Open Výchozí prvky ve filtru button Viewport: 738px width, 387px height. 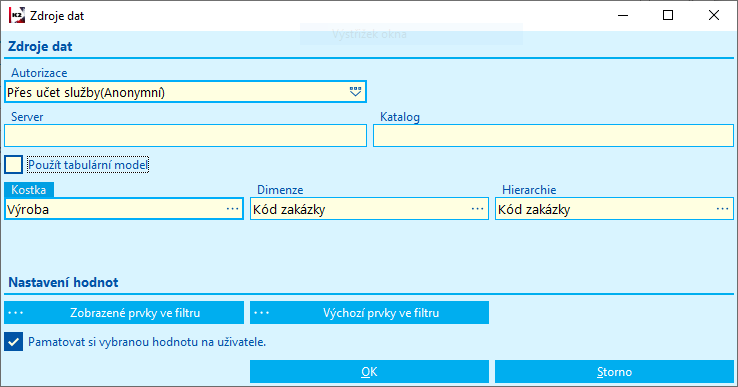click(x=369, y=313)
